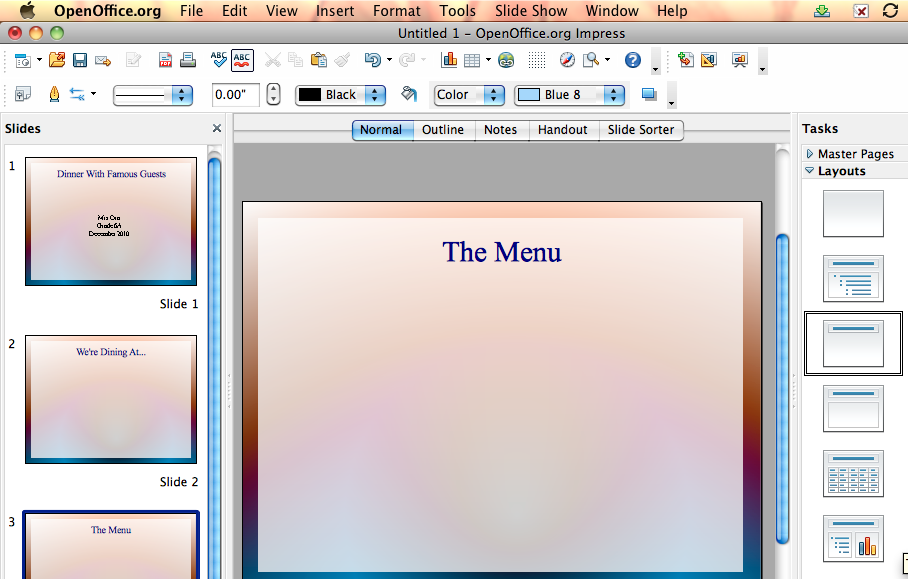Choose the blank slide layout

(853, 214)
